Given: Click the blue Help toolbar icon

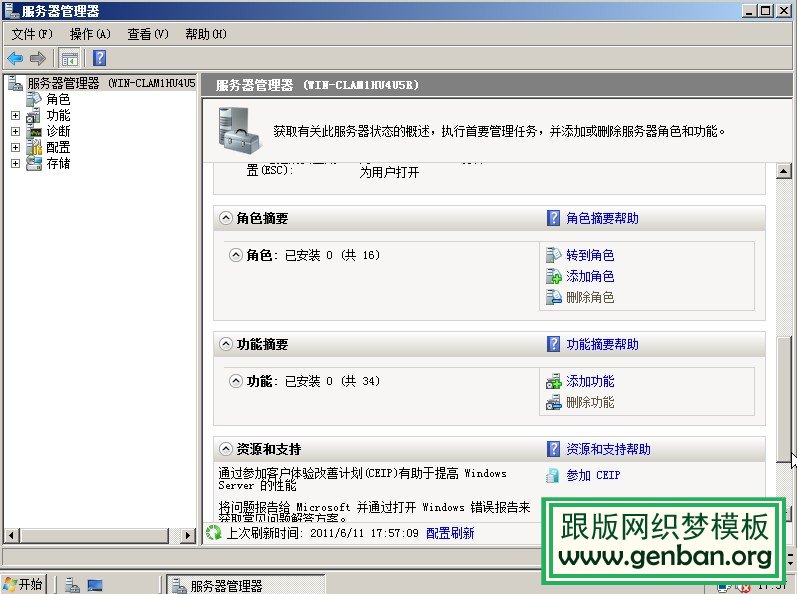Looking at the screenshot, I should (99, 58).
